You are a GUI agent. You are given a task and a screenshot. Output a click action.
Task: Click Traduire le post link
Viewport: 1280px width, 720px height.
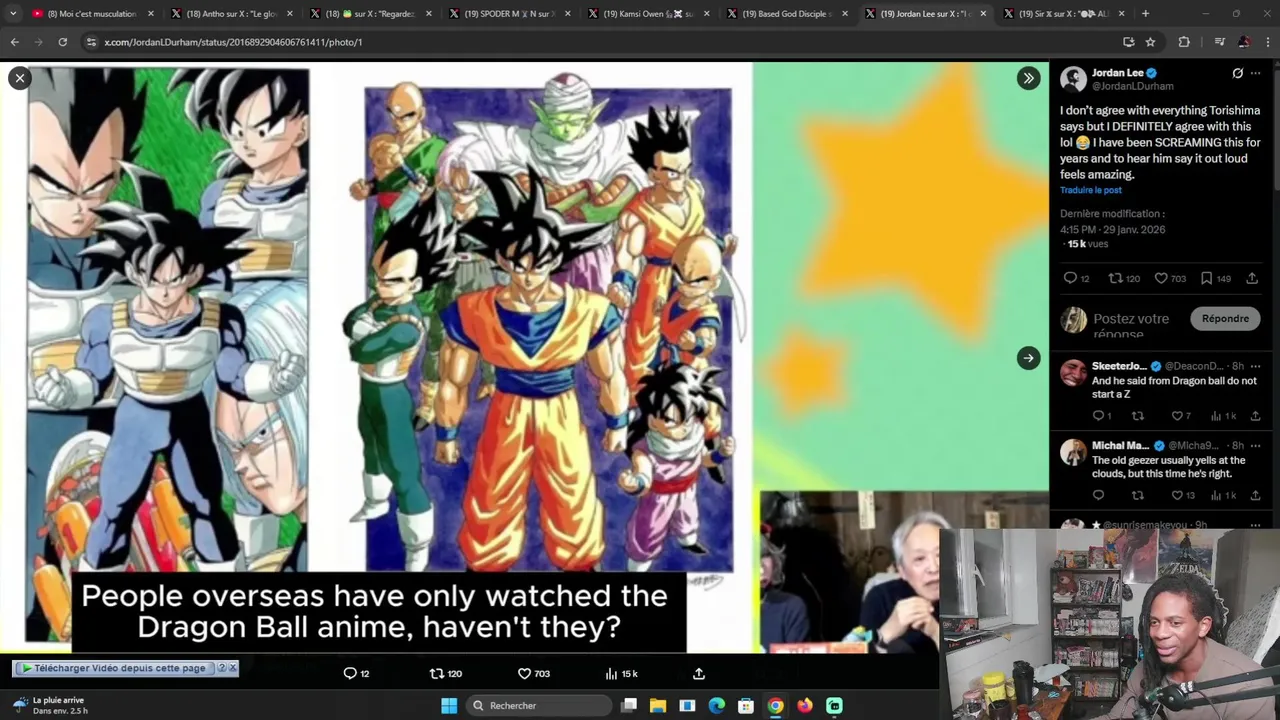point(1091,190)
